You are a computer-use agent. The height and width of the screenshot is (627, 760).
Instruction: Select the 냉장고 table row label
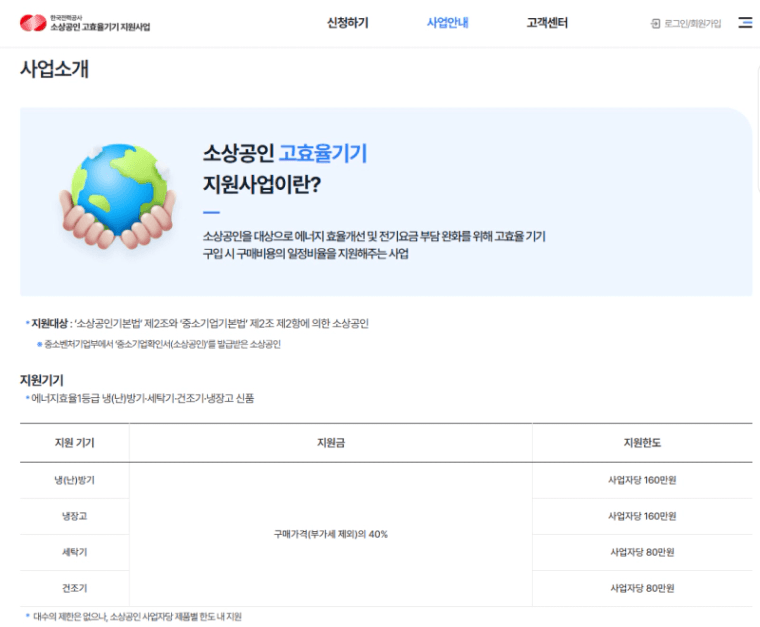click(x=75, y=516)
